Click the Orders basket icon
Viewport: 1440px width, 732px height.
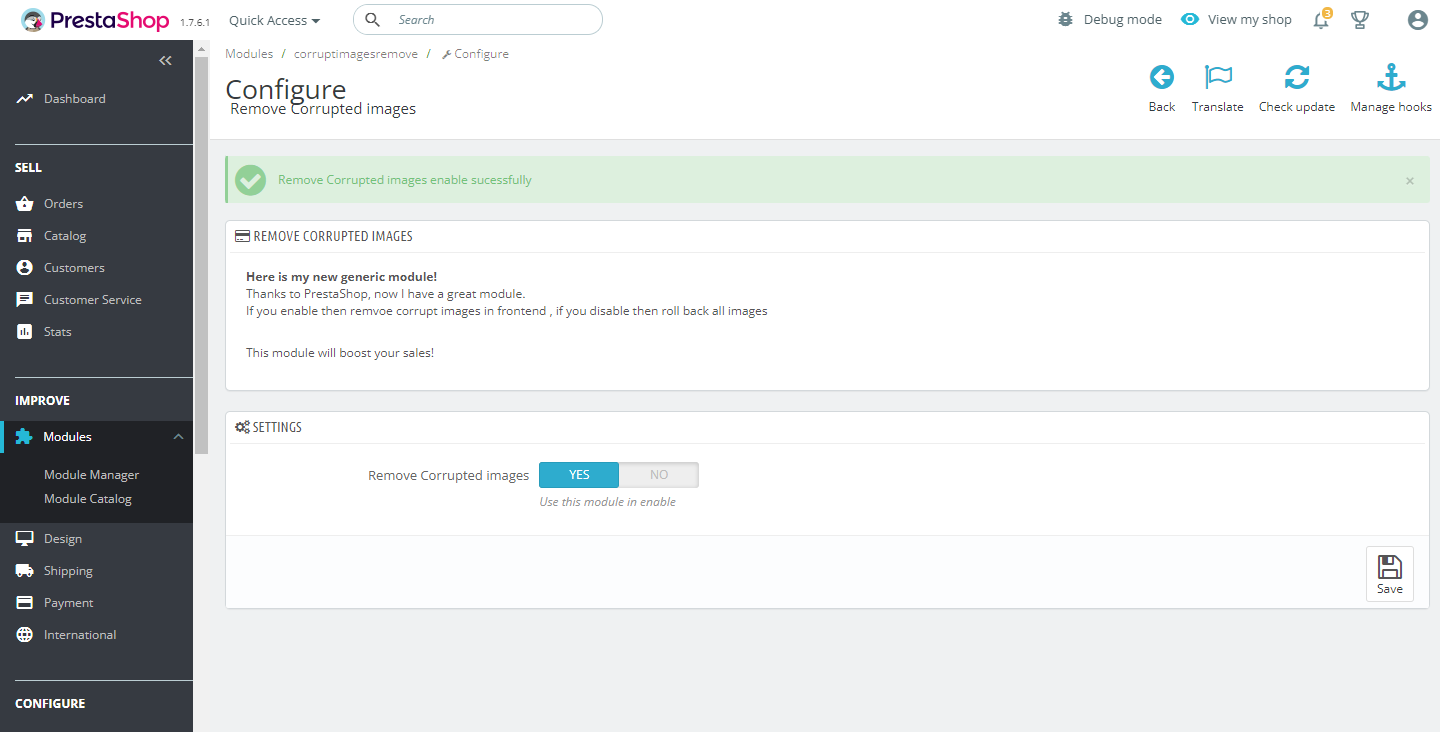25,204
